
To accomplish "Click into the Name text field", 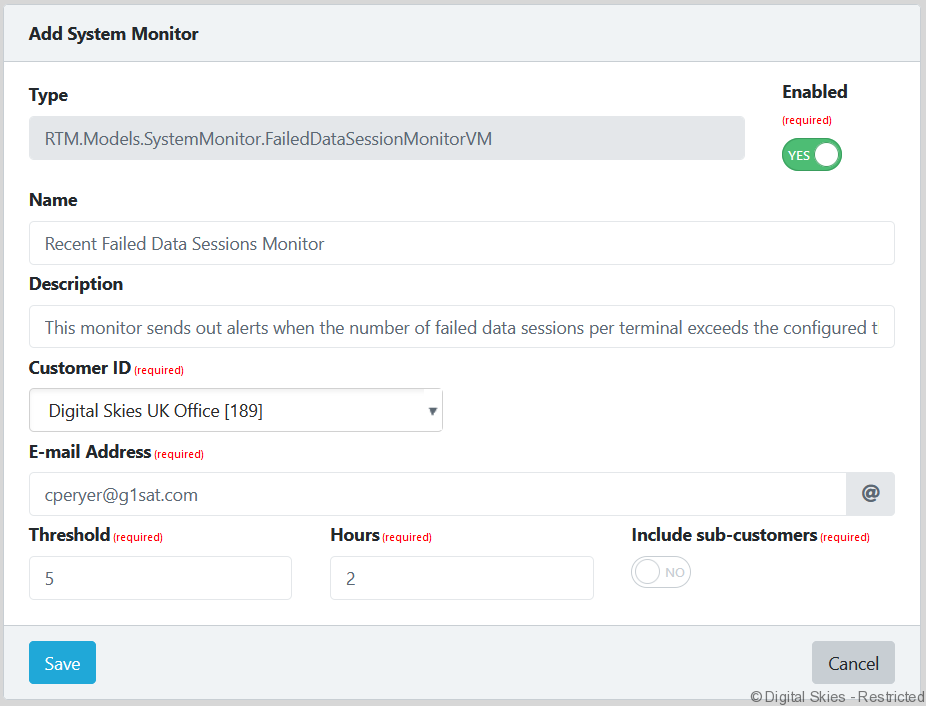I will (461, 243).
